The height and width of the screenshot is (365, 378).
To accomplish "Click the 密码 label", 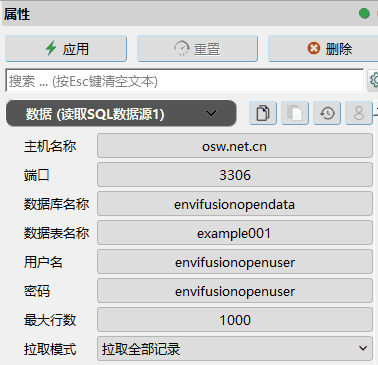I will (37, 291).
